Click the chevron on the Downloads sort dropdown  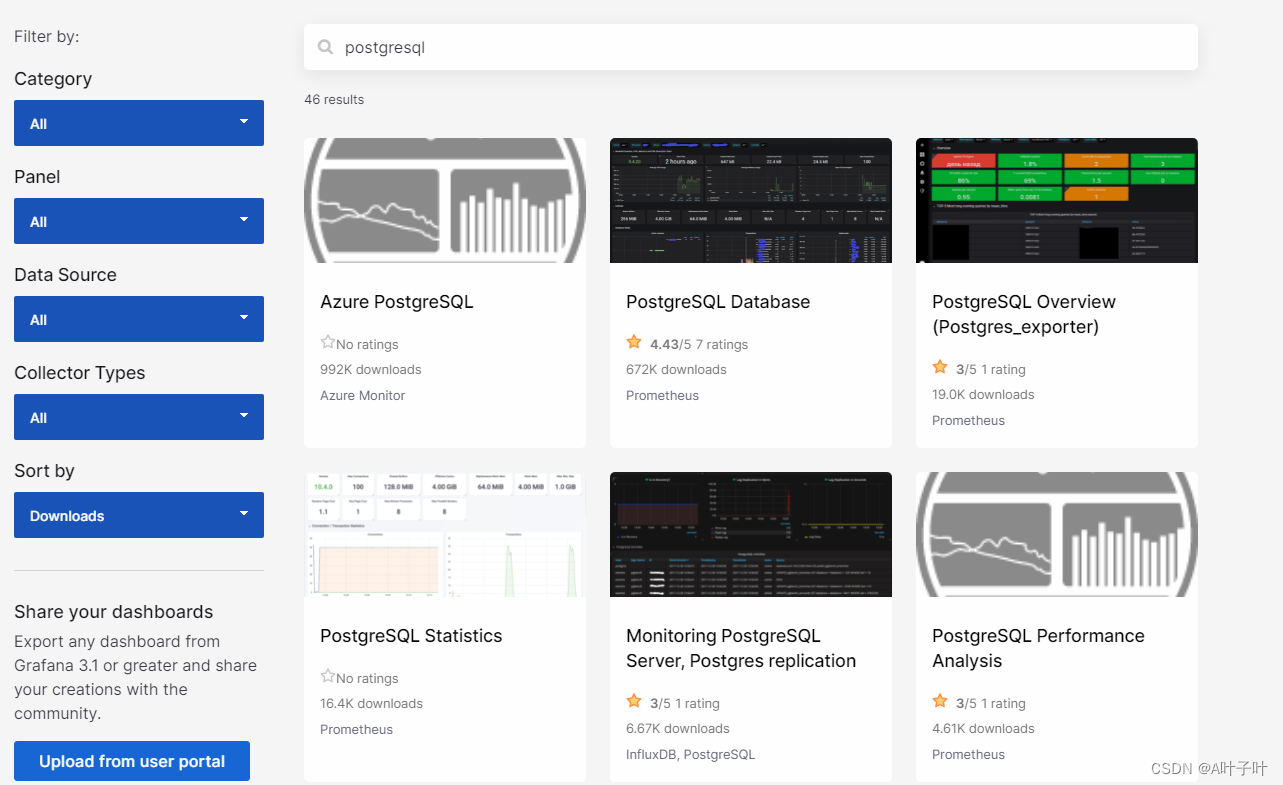click(x=243, y=515)
